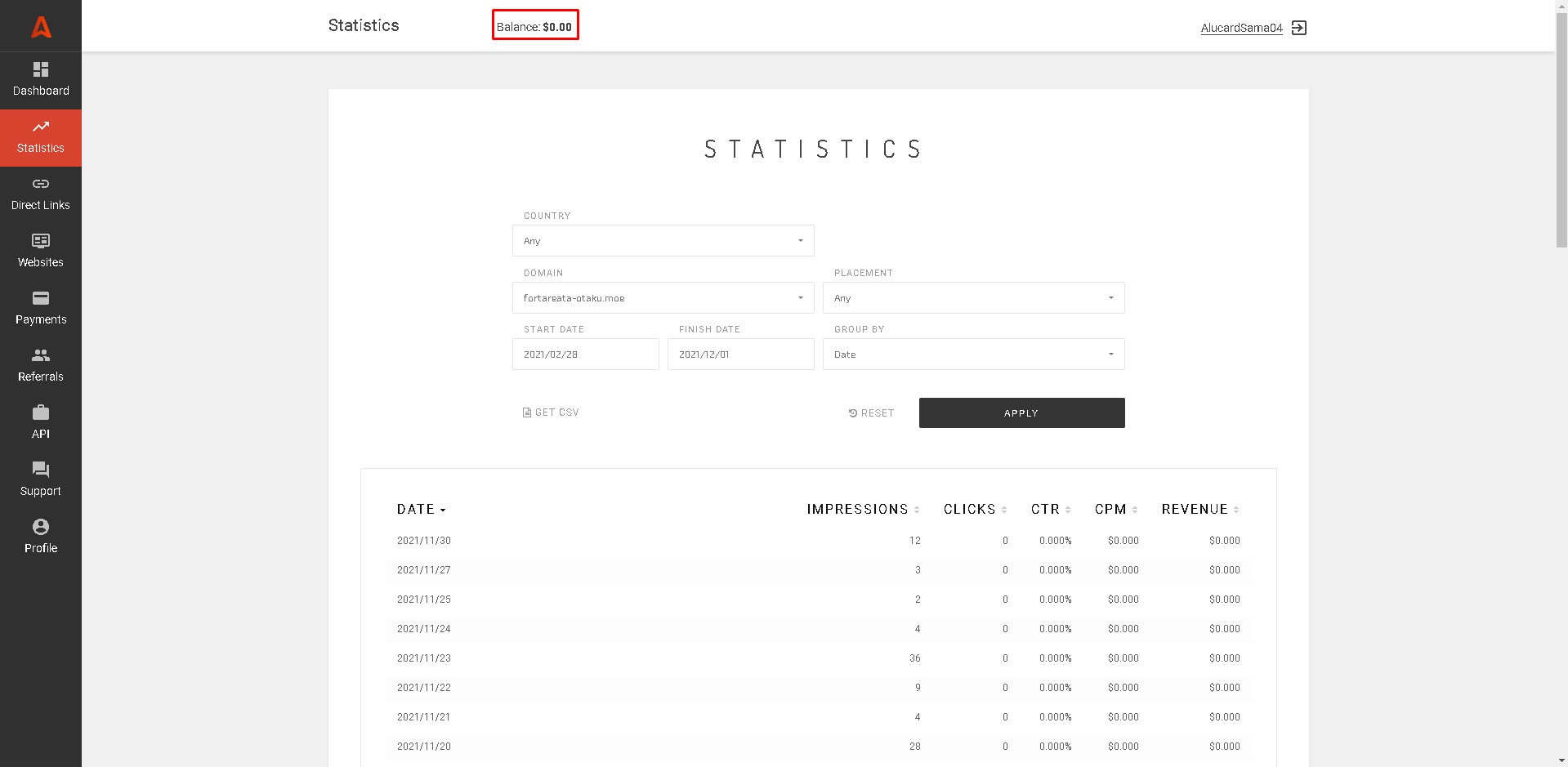The image size is (1568, 767).
Task: Open the Dashboard sidebar icon
Action: [x=41, y=70]
